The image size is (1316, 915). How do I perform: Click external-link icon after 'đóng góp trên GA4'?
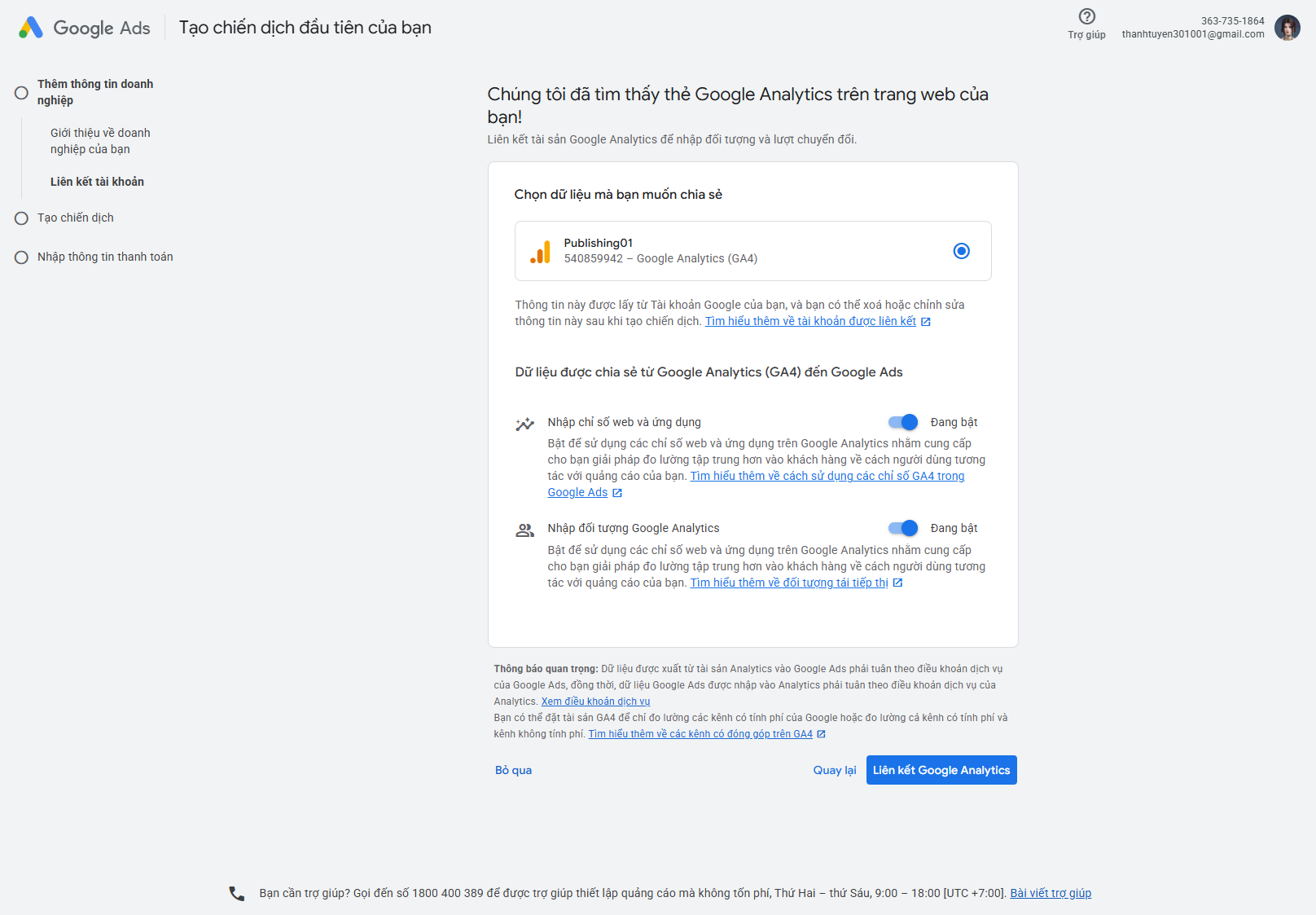click(x=822, y=734)
